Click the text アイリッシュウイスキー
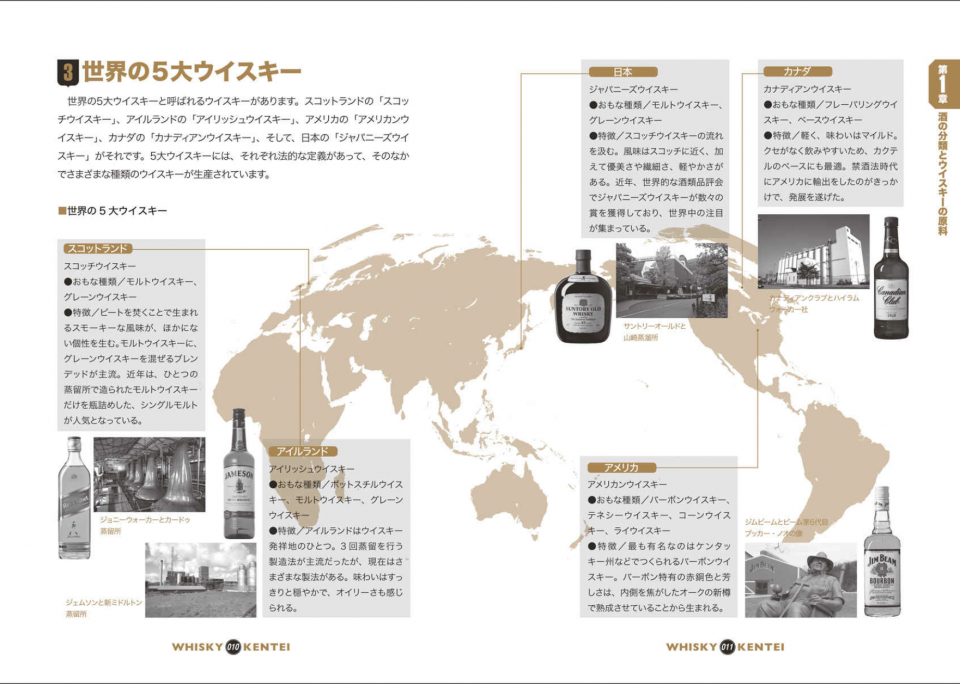 coord(312,468)
